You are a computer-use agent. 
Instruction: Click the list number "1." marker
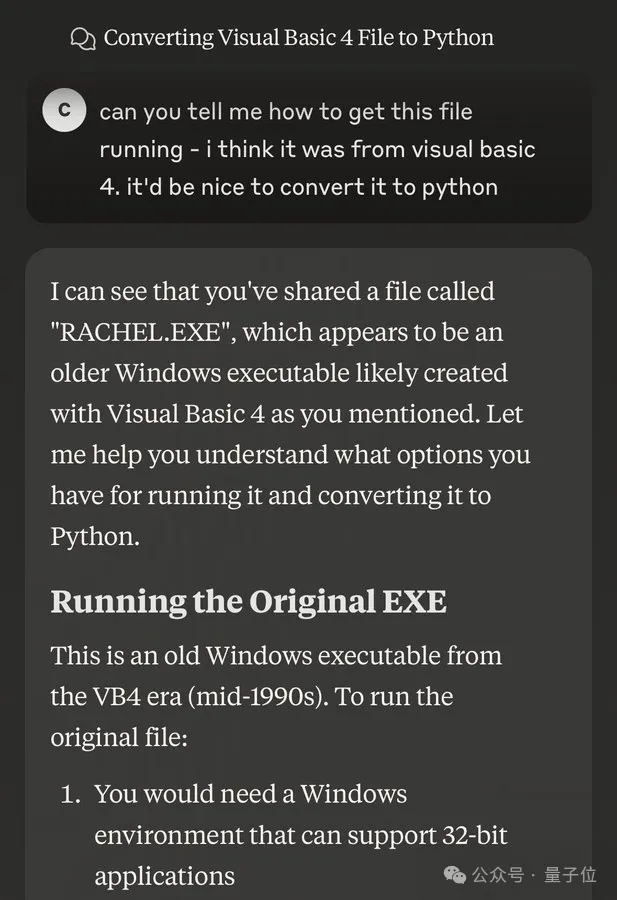tap(70, 795)
